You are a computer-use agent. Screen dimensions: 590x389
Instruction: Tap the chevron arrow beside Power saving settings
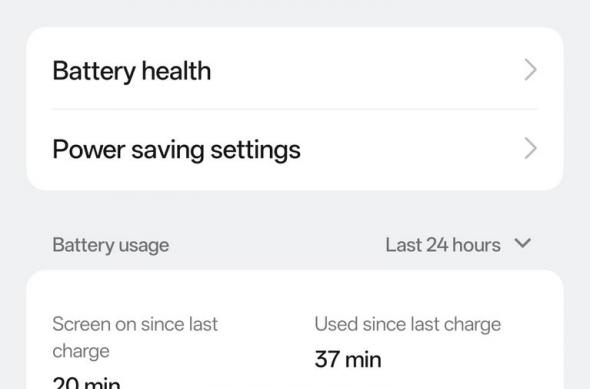pyautogui.click(x=530, y=149)
